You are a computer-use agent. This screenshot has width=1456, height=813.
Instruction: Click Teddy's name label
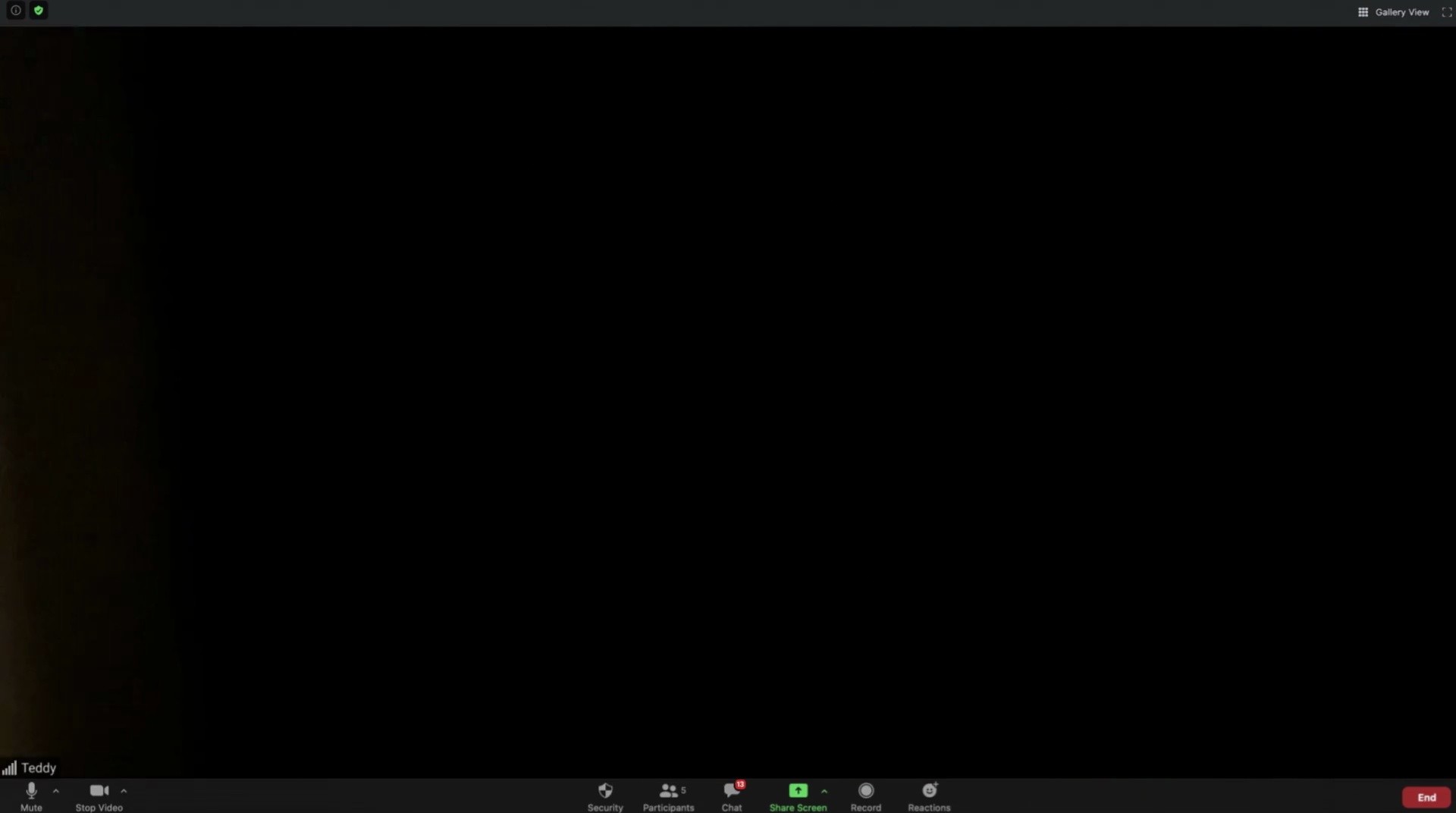click(39, 767)
